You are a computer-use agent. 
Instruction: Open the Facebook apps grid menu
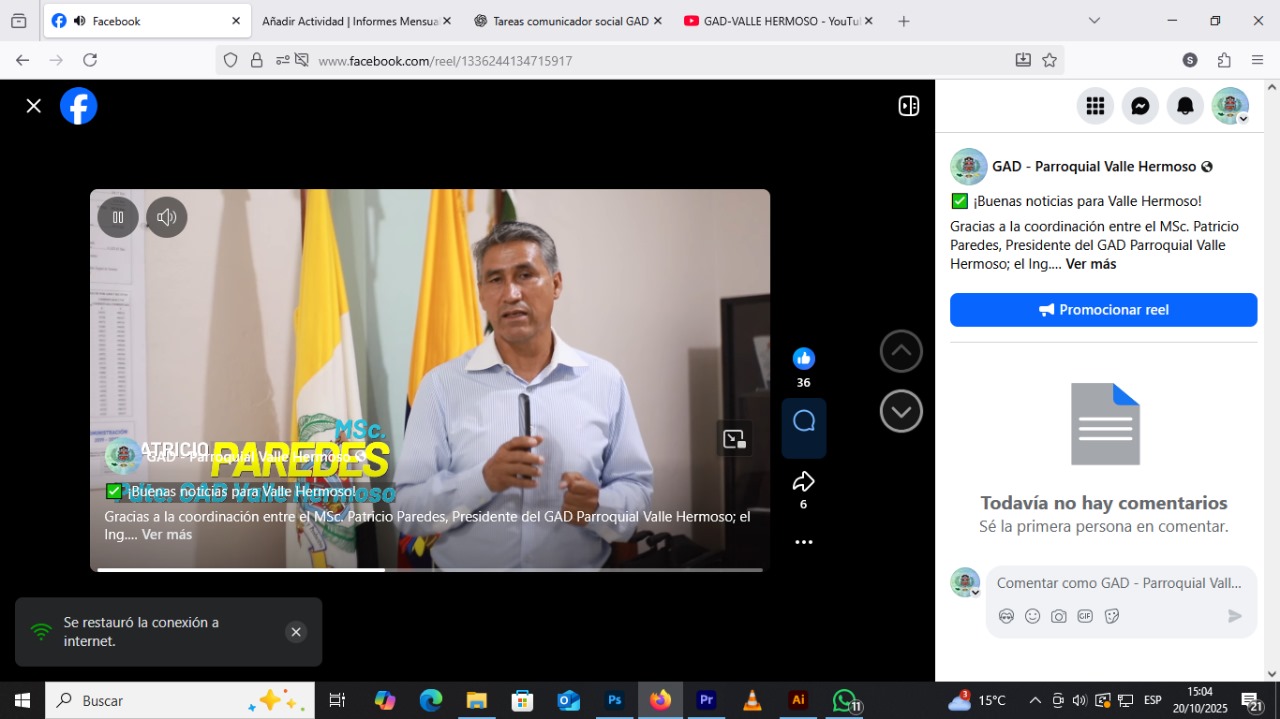coord(1095,106)
